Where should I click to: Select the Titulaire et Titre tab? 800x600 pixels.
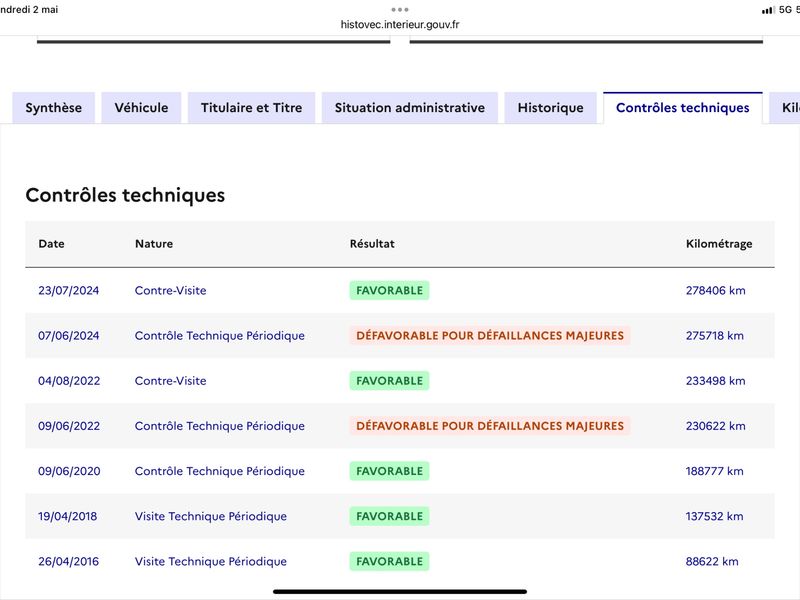pyautogui.click(x=252, y=108)
